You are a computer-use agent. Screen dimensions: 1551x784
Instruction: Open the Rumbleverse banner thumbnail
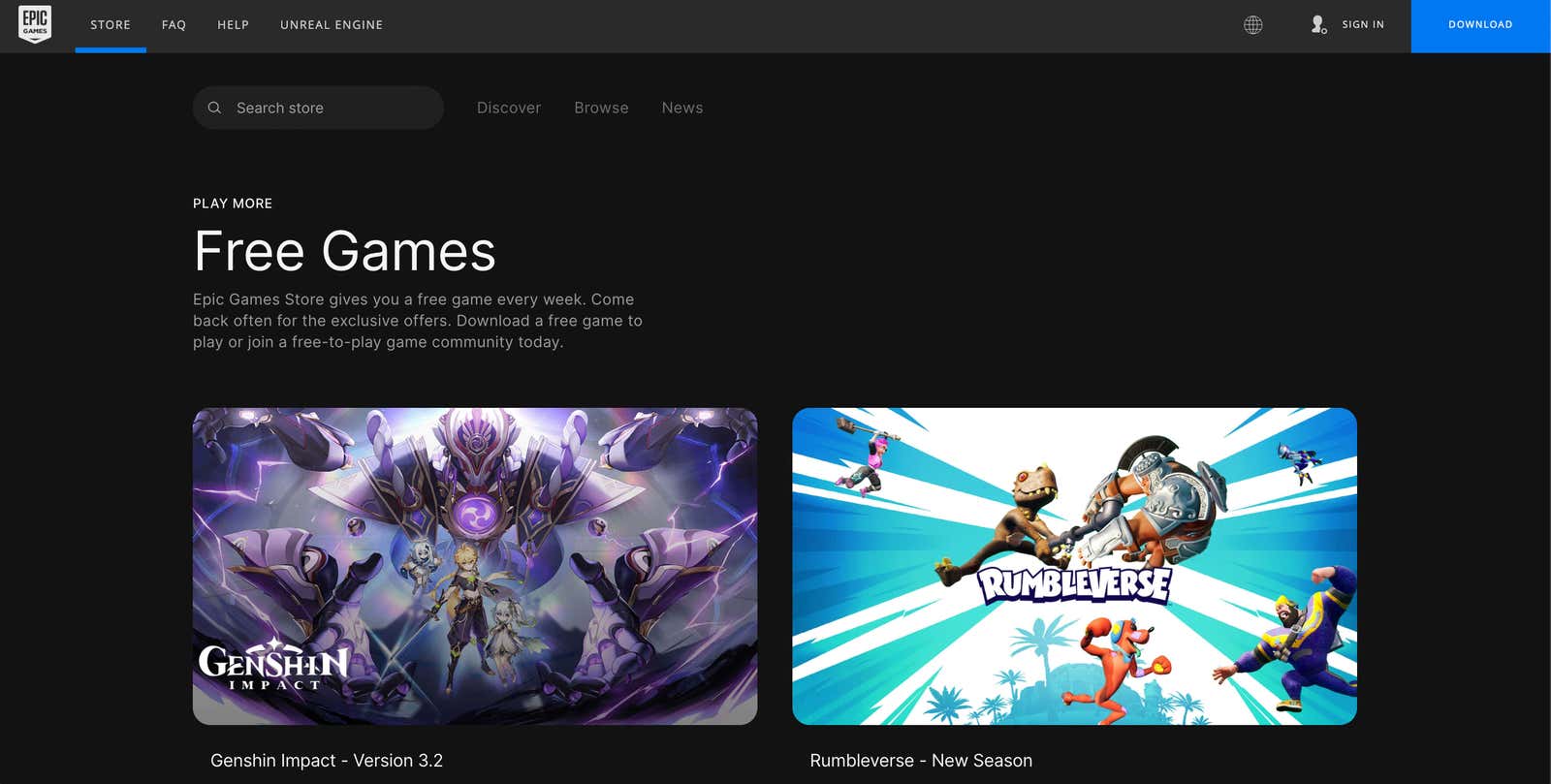click(x=1074, y=566)
